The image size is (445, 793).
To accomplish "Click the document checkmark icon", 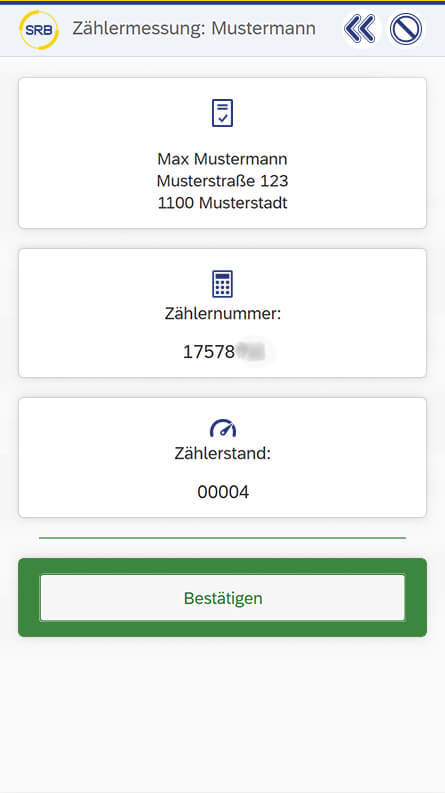I will point(222,113).
